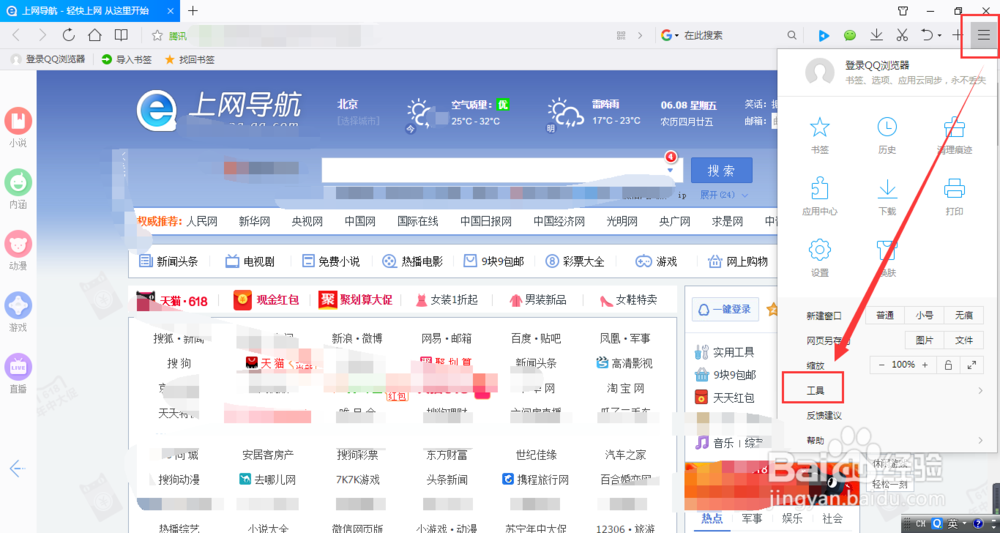1000x533 pixels.
Task: Open downloads from the toolbar arrow
Action: tap(877, 35)
